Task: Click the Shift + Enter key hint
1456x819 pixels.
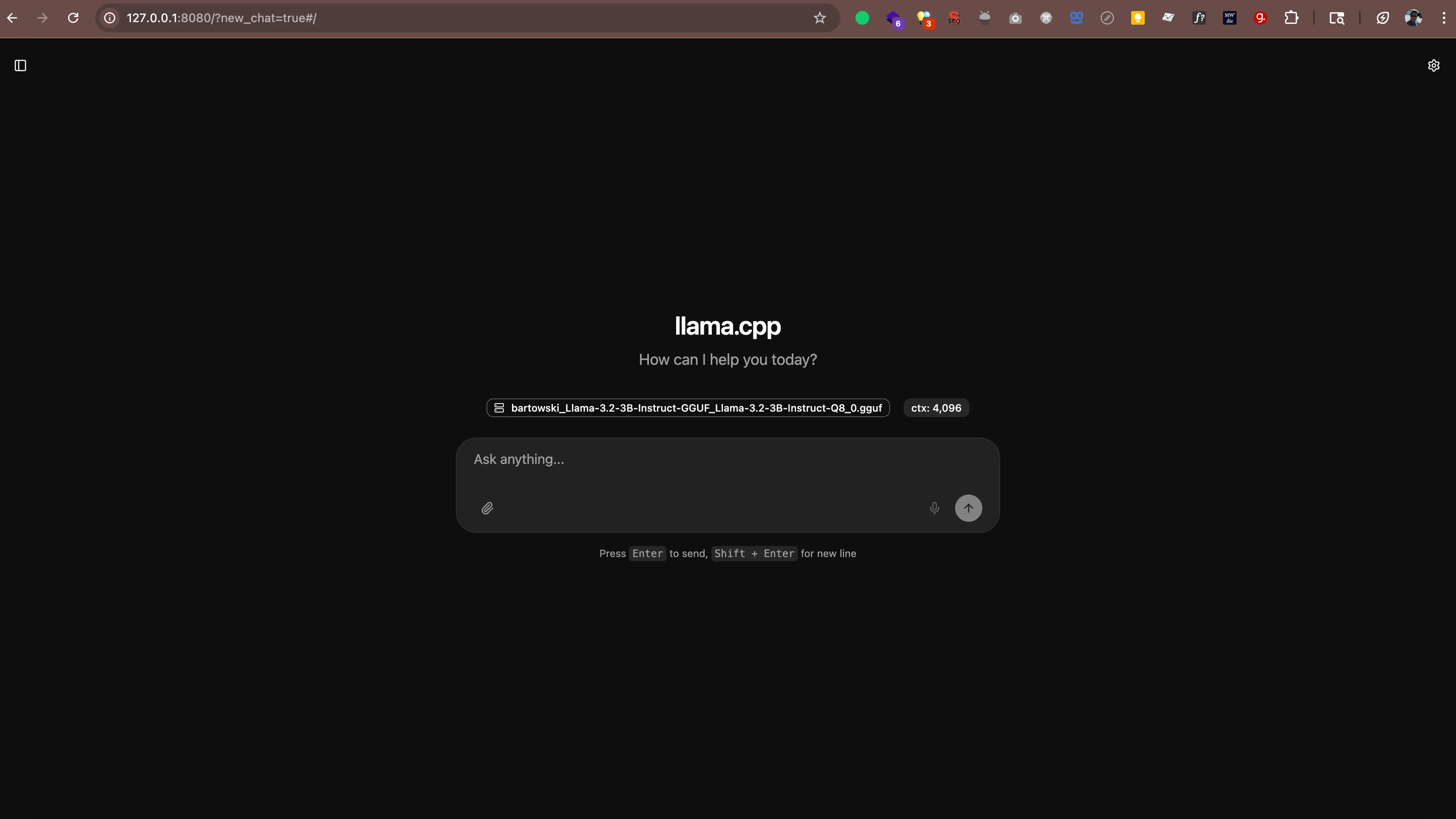Action: (754, 554)
